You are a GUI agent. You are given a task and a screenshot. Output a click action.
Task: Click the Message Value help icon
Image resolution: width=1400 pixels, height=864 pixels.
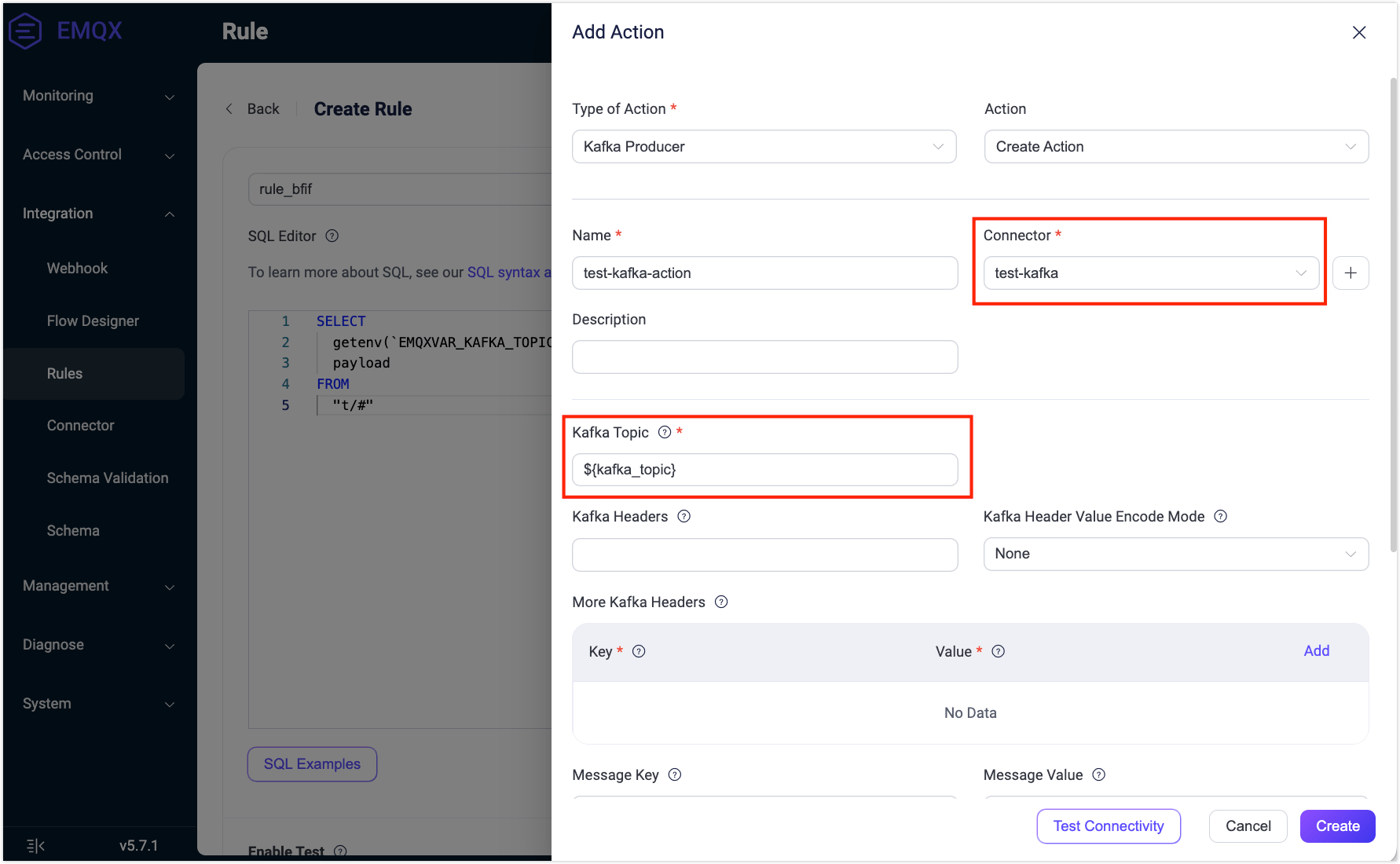tap(1098, 774)
